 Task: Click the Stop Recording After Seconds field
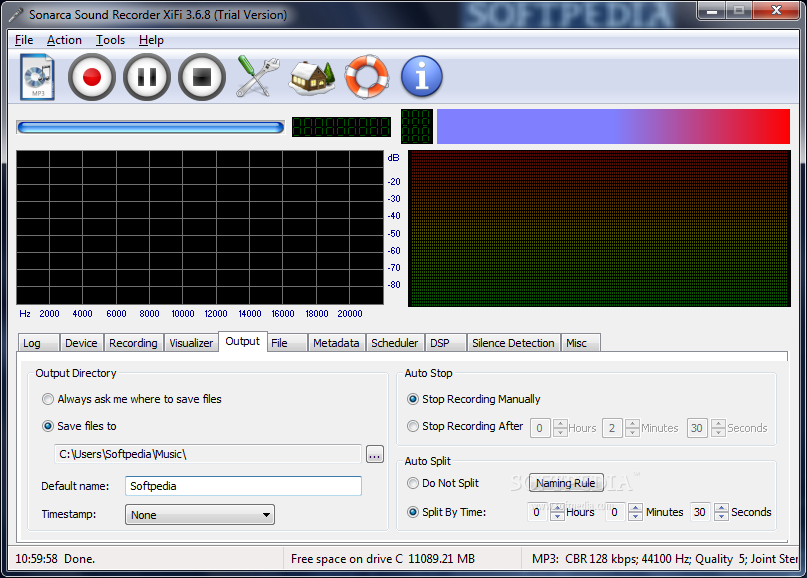point(697,428)
